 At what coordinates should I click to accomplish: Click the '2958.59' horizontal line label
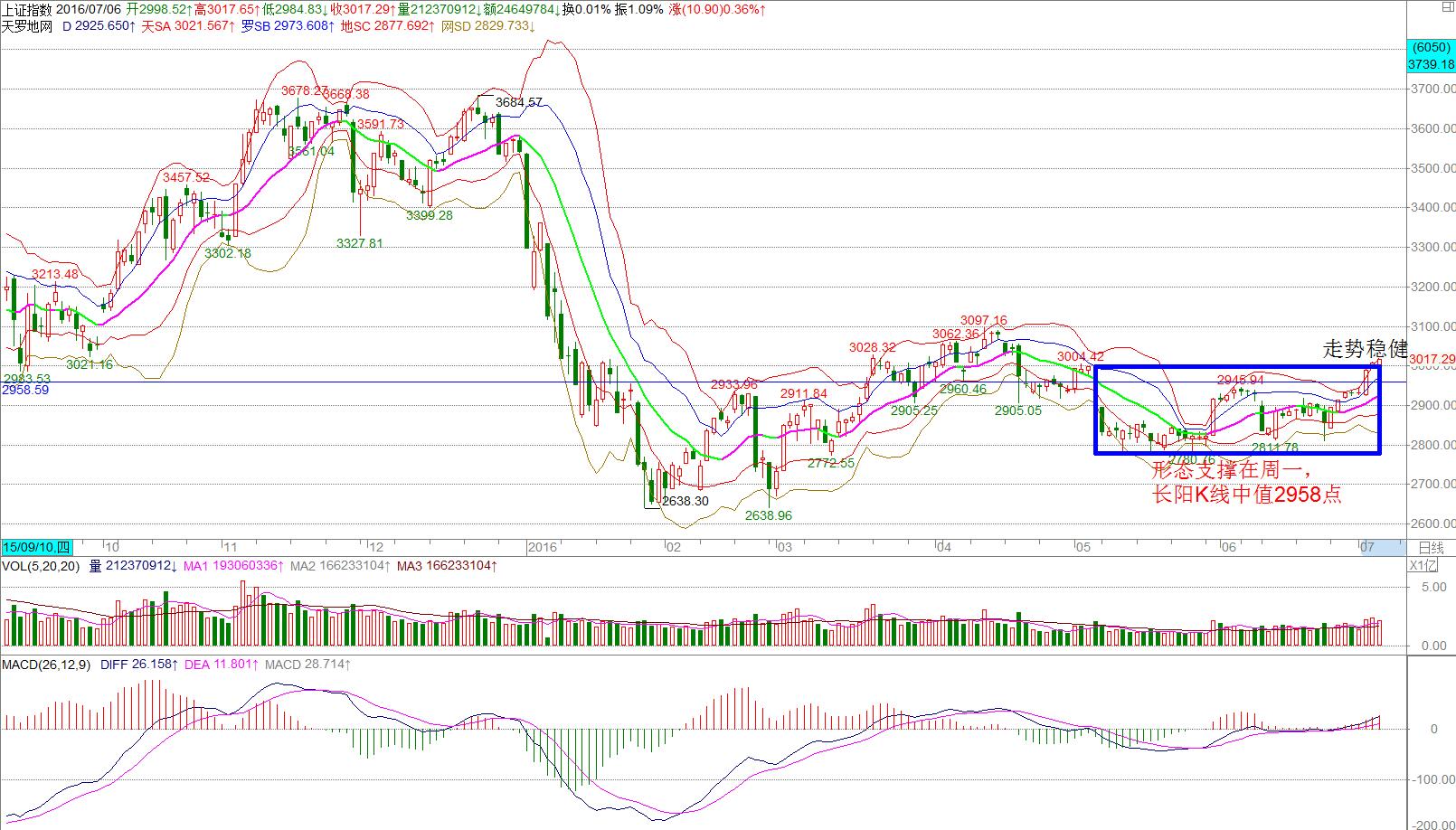(25, 390)
